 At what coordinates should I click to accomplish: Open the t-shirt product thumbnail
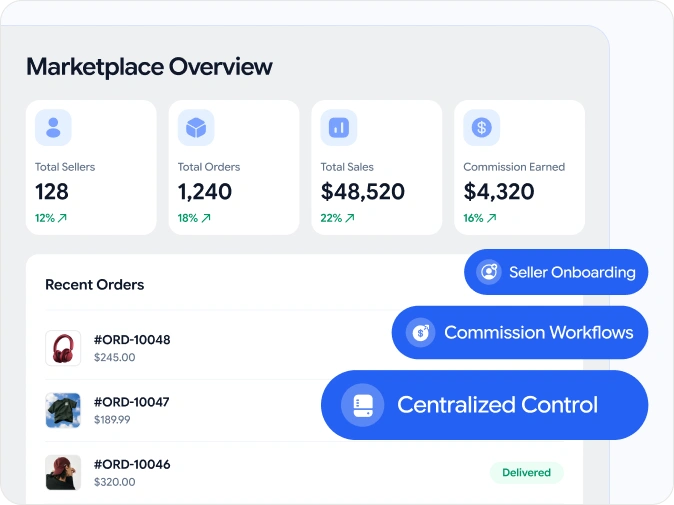click(63, 410)
